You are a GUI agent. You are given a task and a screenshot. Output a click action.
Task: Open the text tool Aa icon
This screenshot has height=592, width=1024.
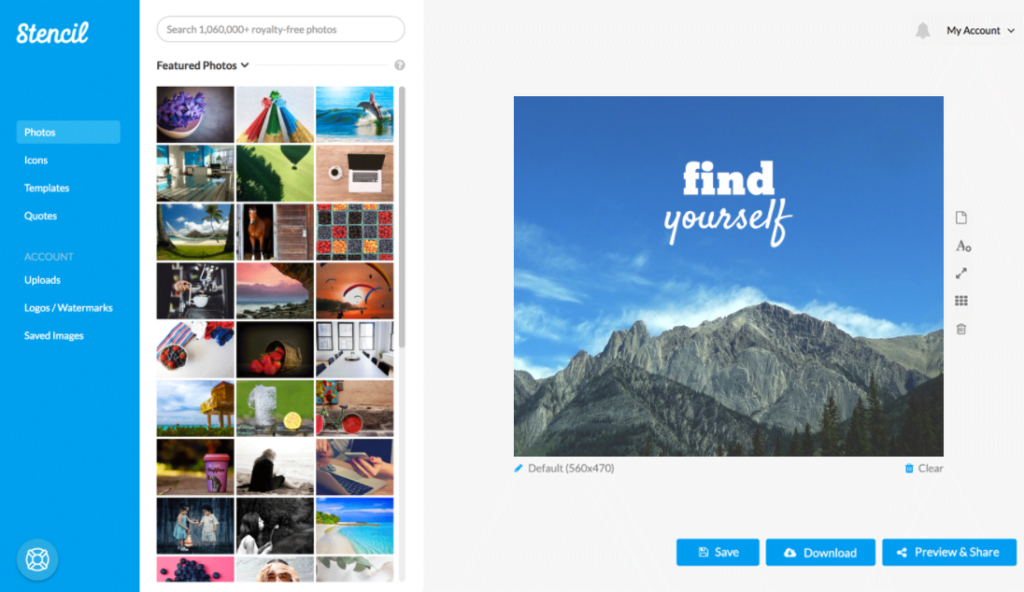(963, 246)
